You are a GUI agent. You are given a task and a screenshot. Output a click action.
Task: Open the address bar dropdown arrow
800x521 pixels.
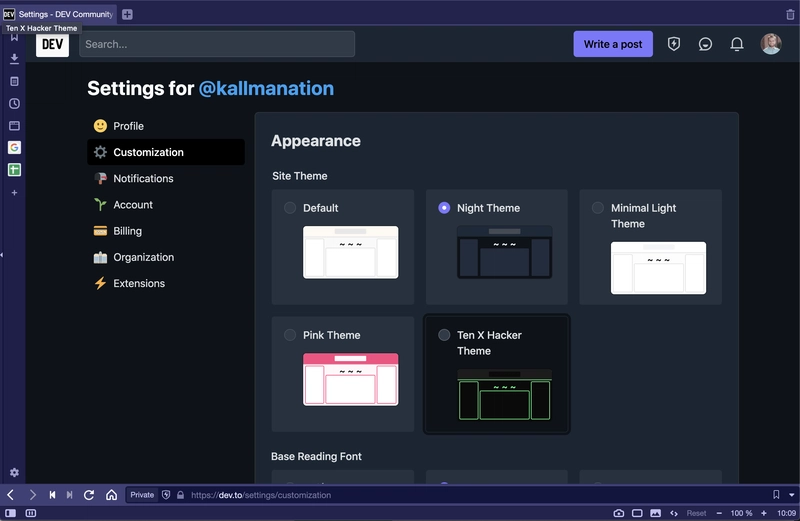(791, 494)
